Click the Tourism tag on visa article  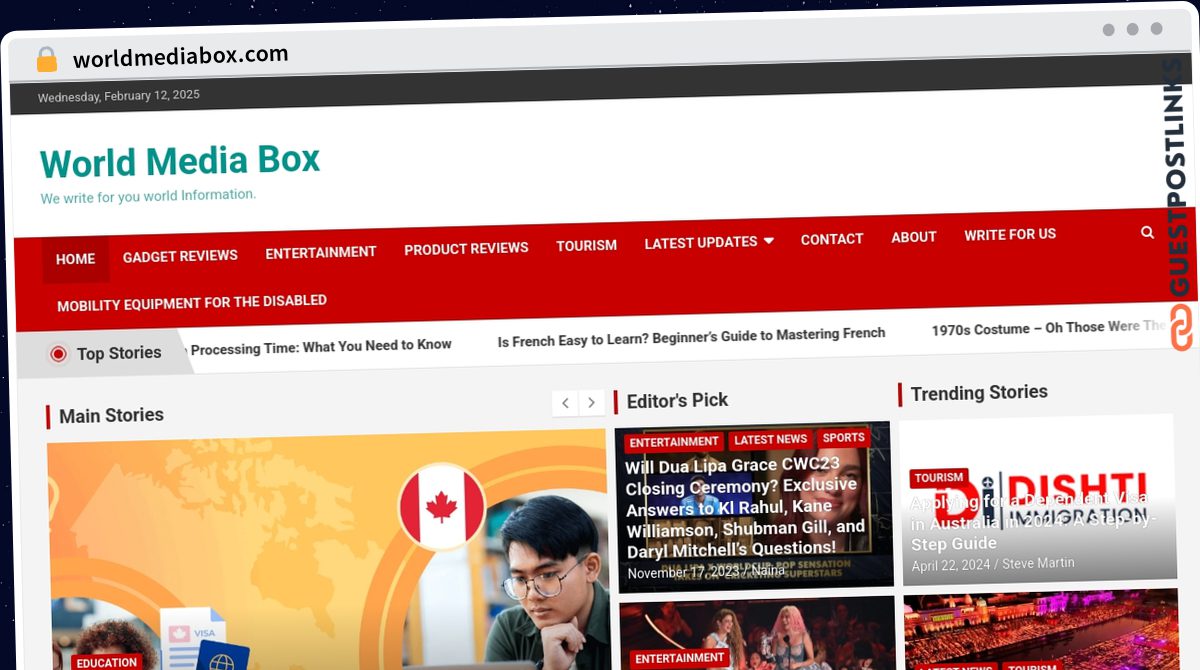click(x=939, y=478)
